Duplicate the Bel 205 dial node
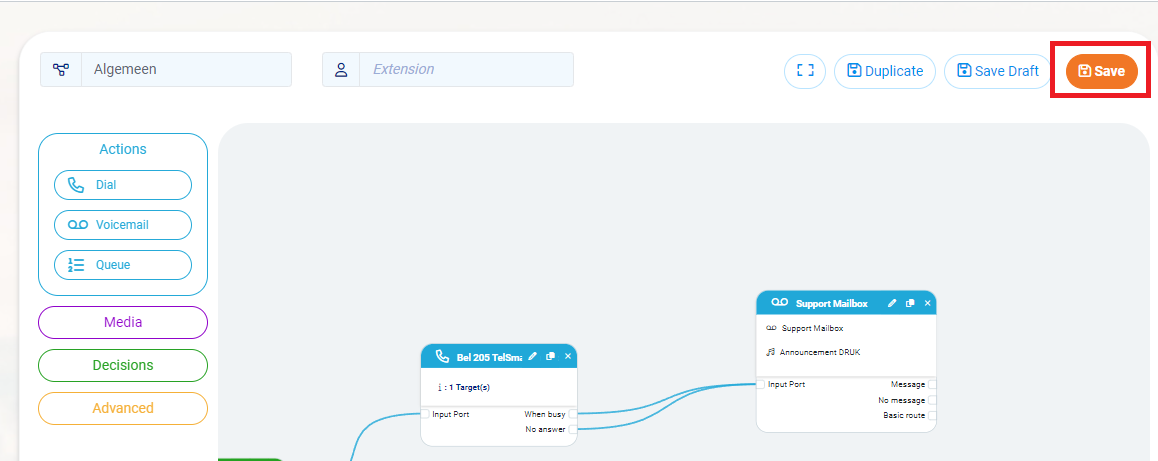This screenshot has height=461, width=1158. pyautogui.click(x=551, y=356)
